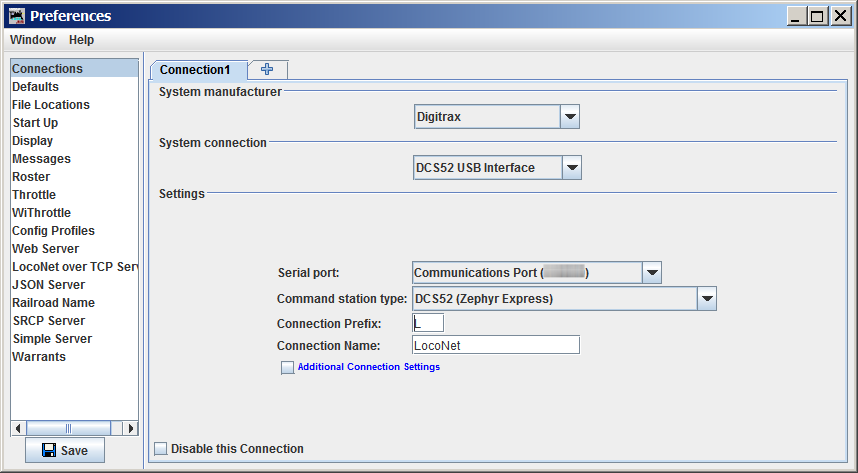
Task: Click the Connection Name LocoNet field
Action: click(x=496, y=345)
